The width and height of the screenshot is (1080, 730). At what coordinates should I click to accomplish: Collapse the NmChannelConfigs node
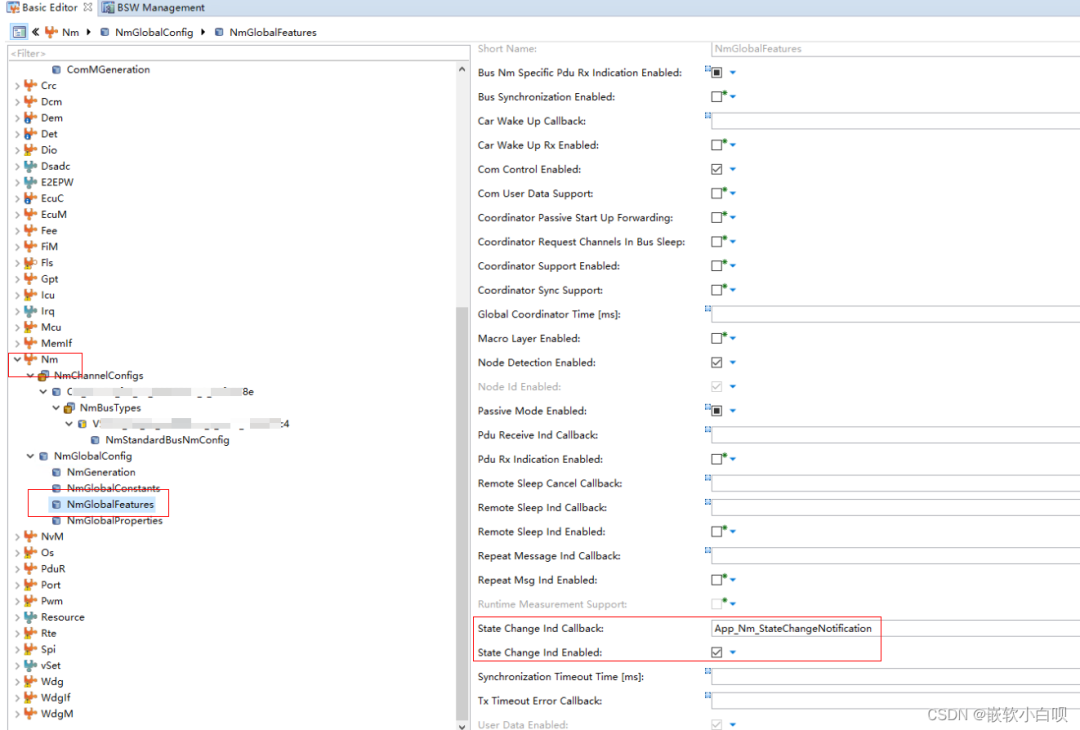point(30,375)
